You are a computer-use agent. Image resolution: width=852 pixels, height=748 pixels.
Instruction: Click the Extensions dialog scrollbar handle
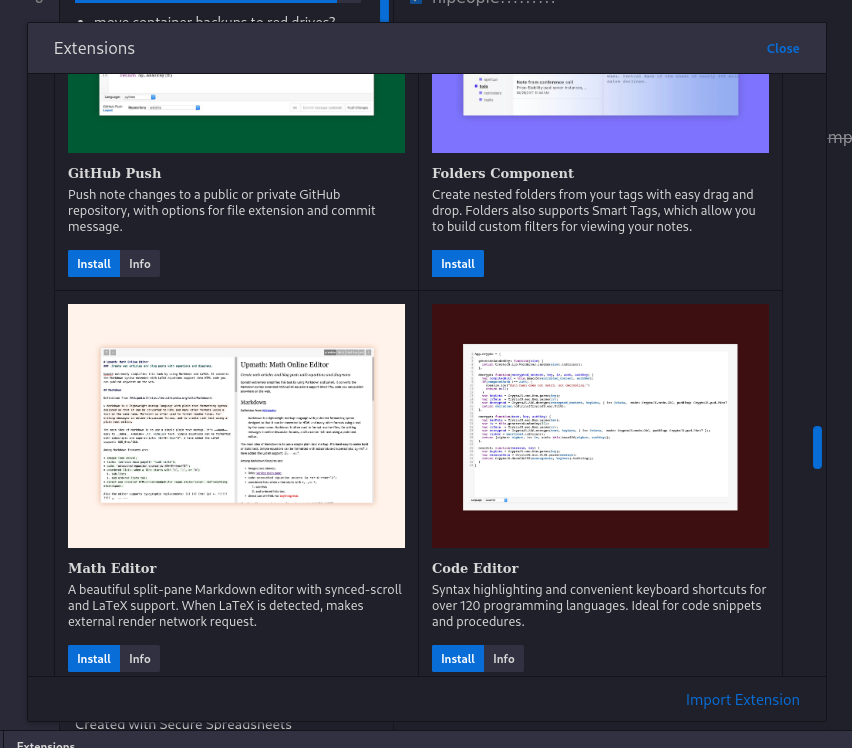[817, 447]
